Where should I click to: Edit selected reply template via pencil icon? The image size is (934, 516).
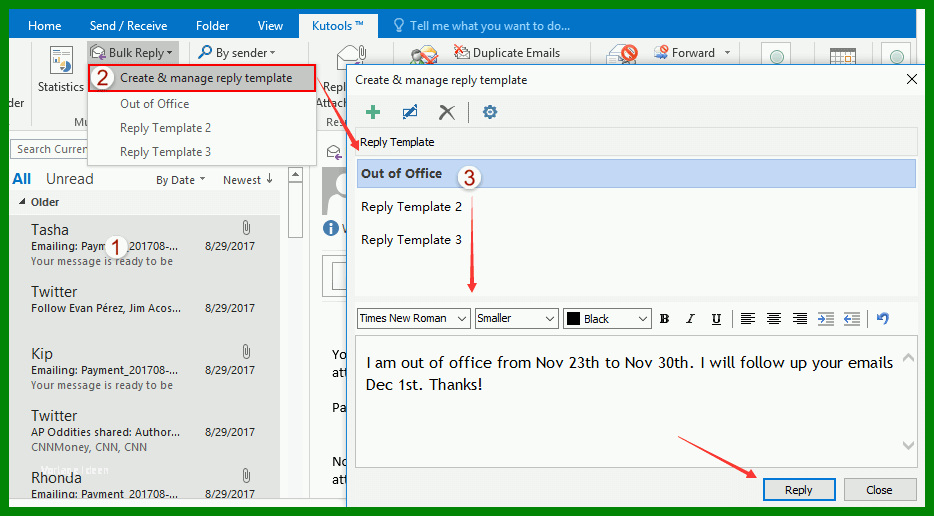(410, 112)
